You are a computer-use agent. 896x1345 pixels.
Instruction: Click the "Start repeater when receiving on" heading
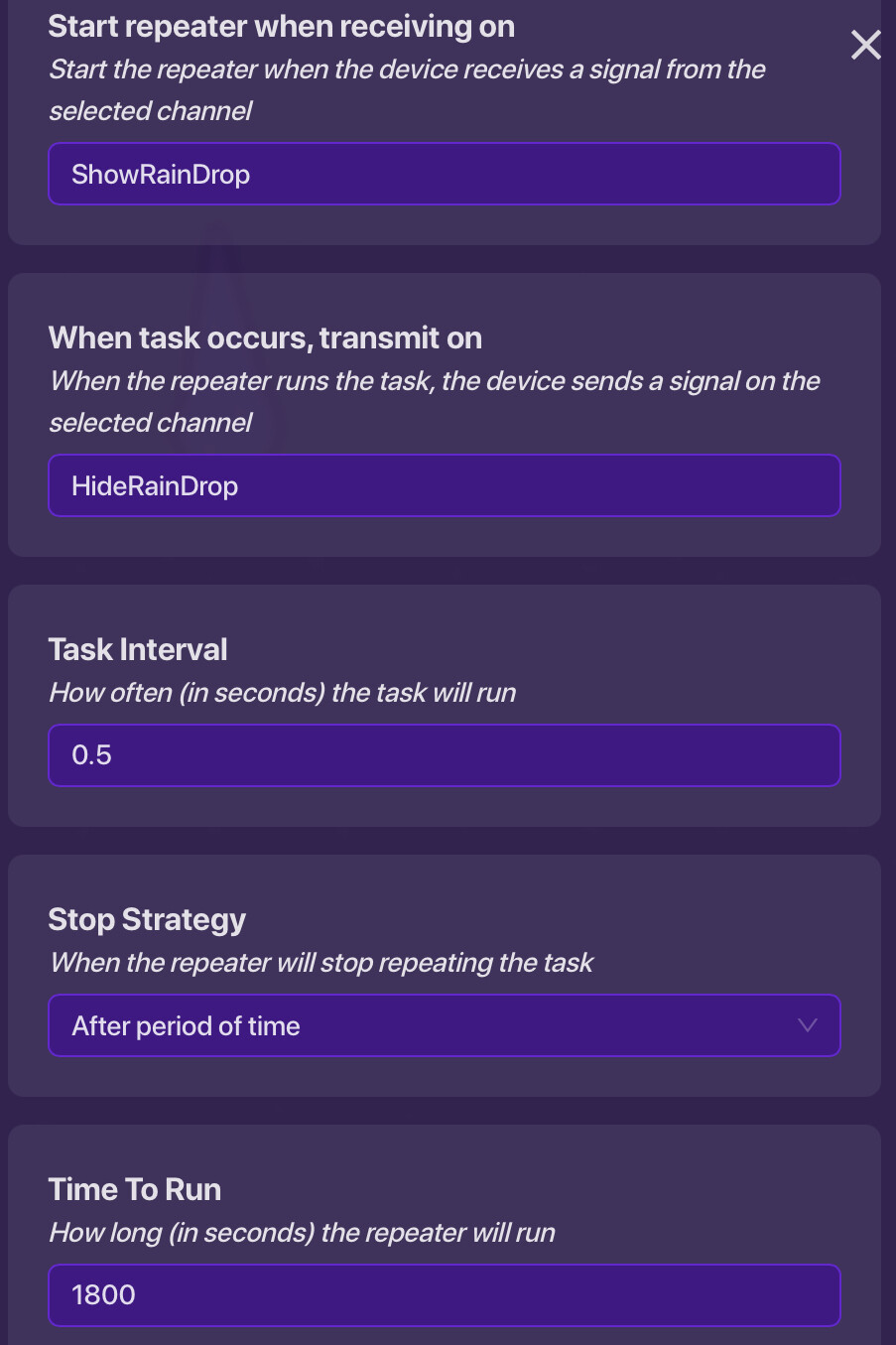pos(281,27)
